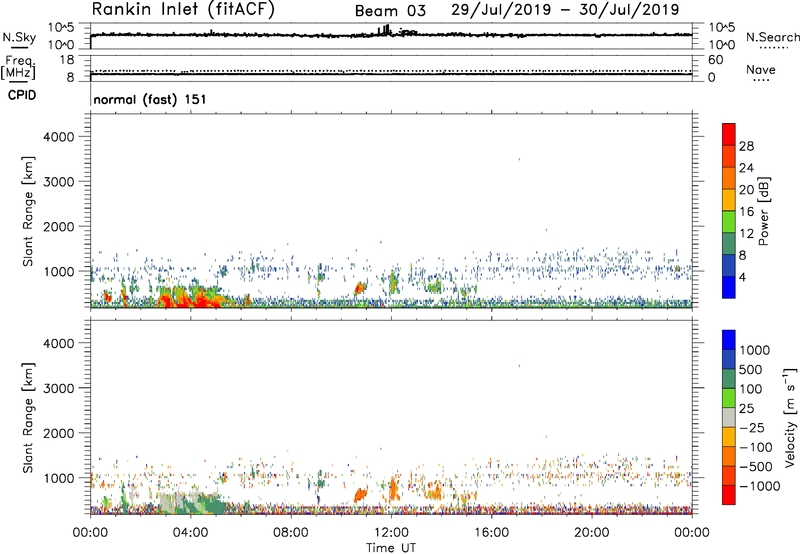Click the '12:00' time axis tick label

click(391, 533)
